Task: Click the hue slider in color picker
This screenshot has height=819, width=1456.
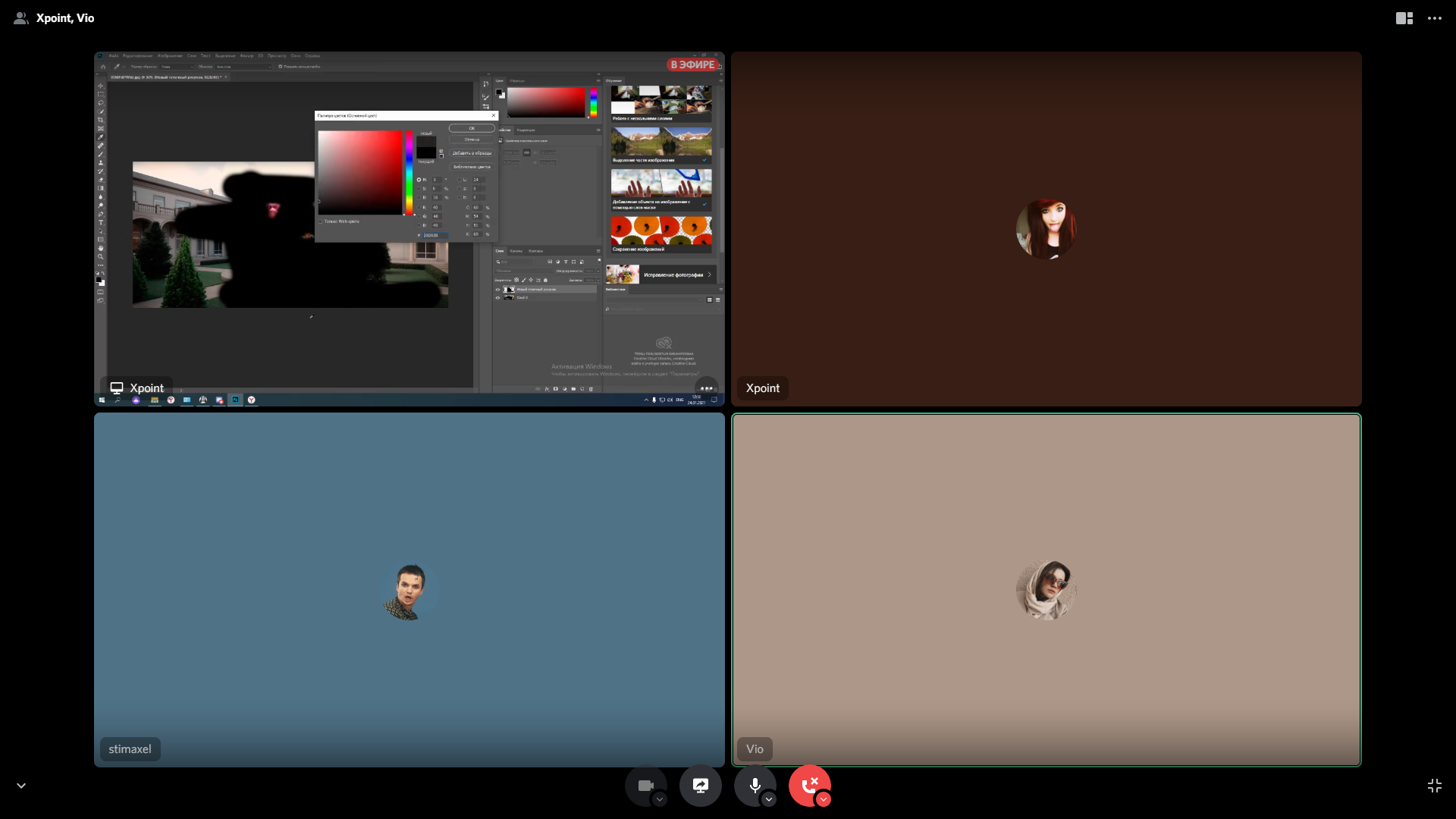Action: (409, 173)
